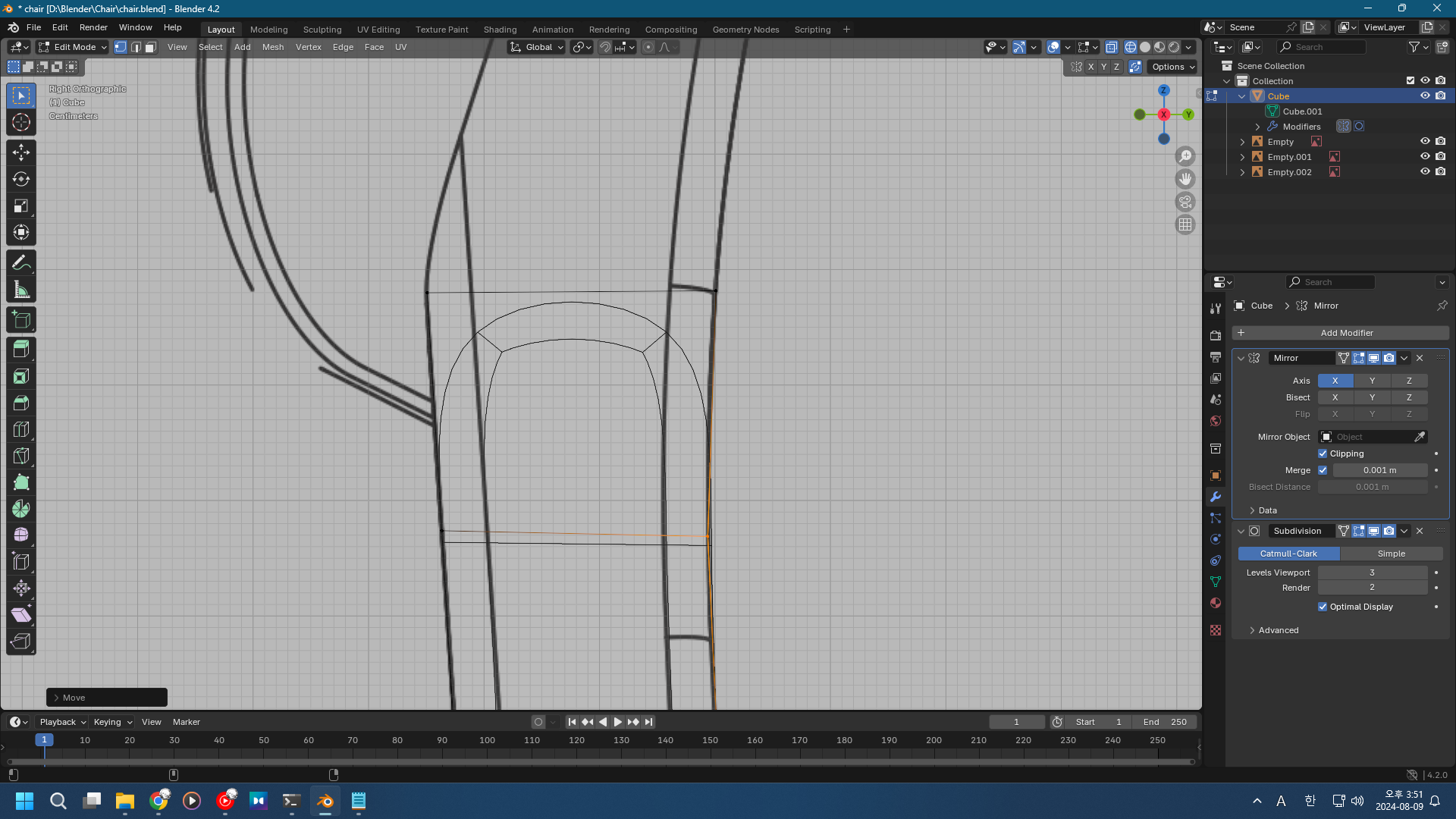Open the Render menu
1456x819 pixels.
93,27
